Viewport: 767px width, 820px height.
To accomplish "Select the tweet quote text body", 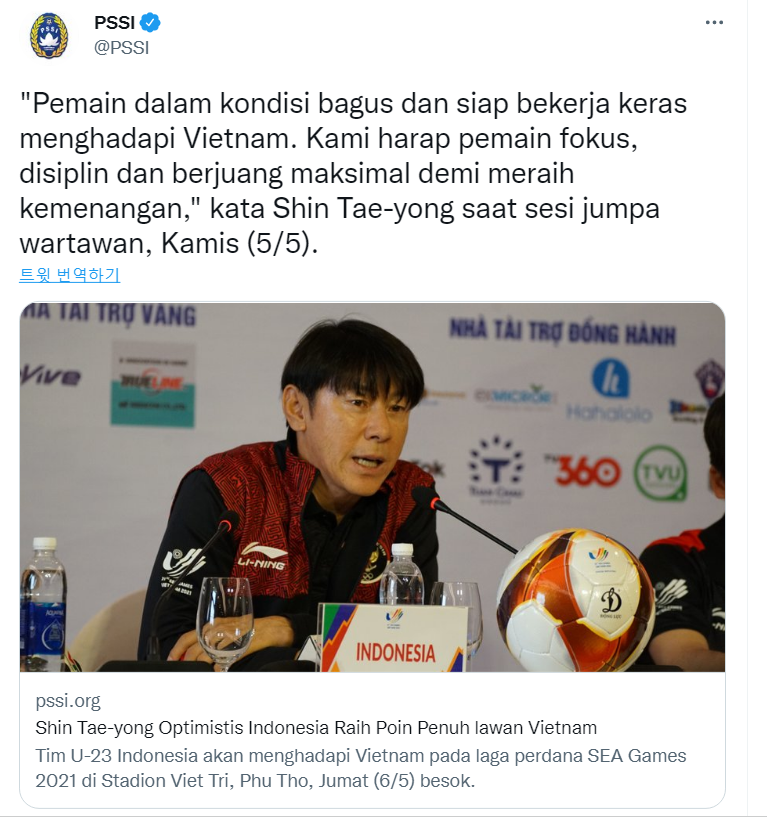I will tap(353, 173).
